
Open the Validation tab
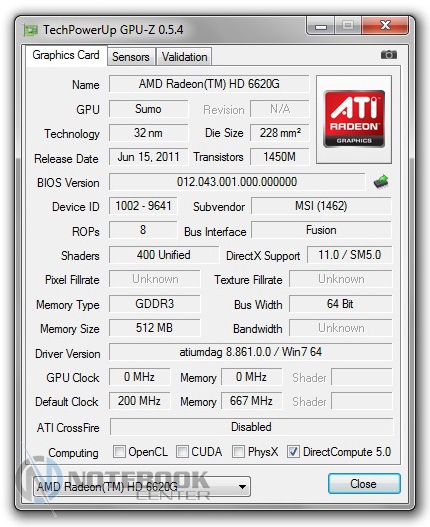[184, 56]
